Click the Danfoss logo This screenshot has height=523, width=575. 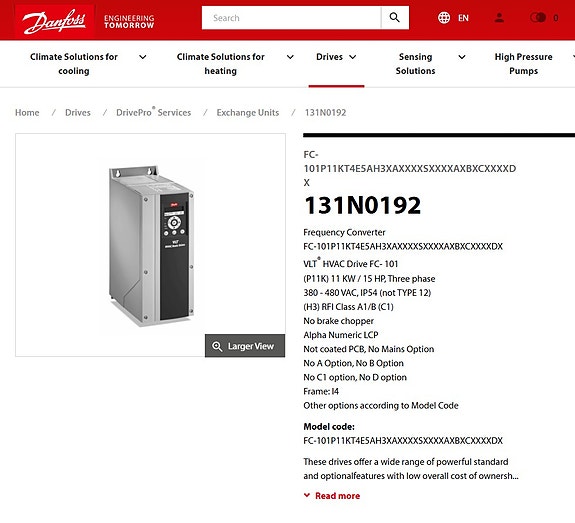[54, 21]
